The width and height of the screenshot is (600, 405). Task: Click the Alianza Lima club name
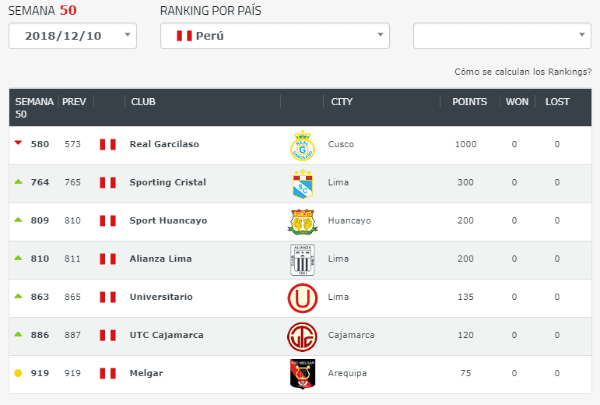click(161, 258)
